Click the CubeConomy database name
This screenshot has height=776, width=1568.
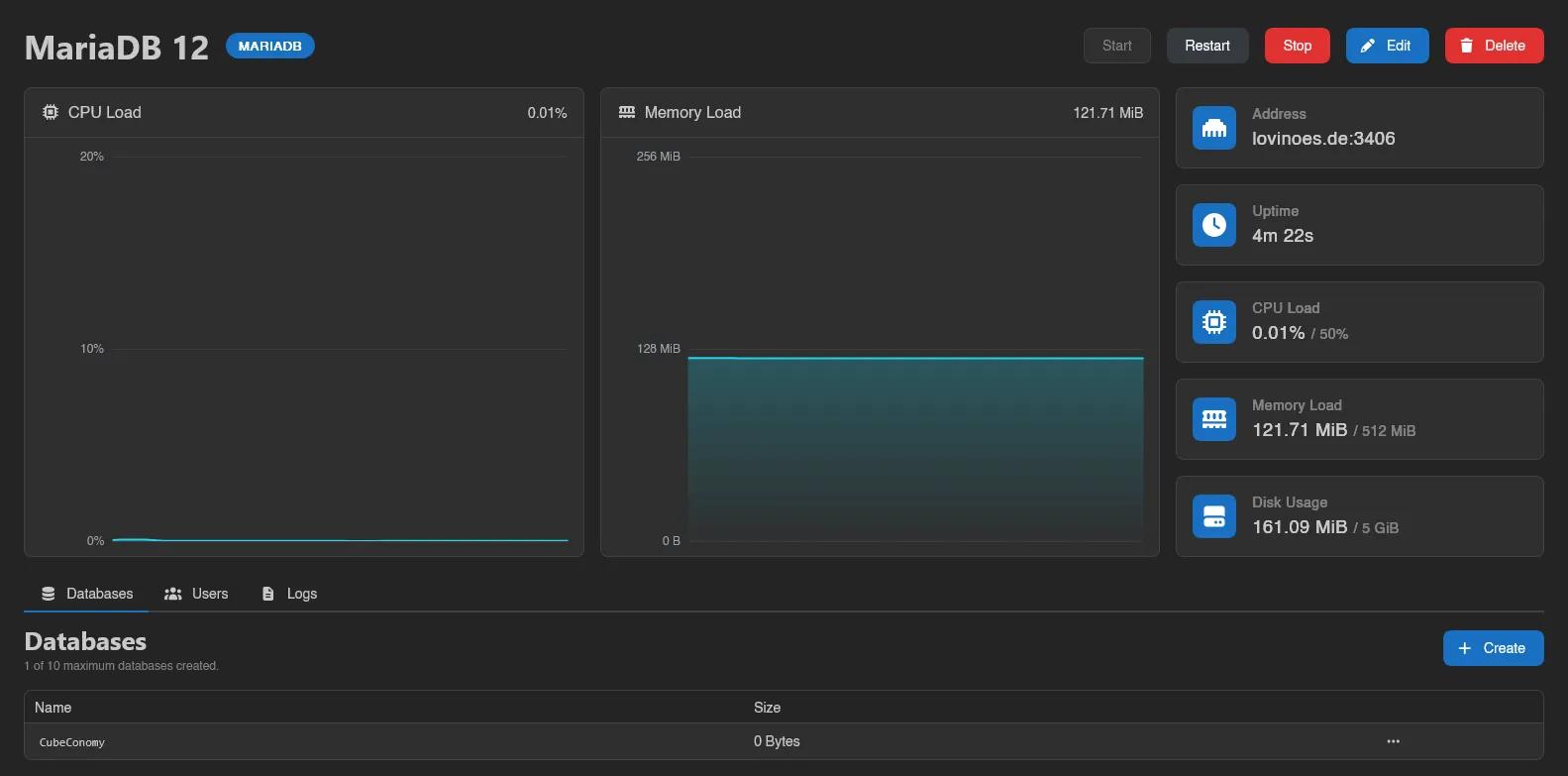pyautogui.click(x=72, y=742)
